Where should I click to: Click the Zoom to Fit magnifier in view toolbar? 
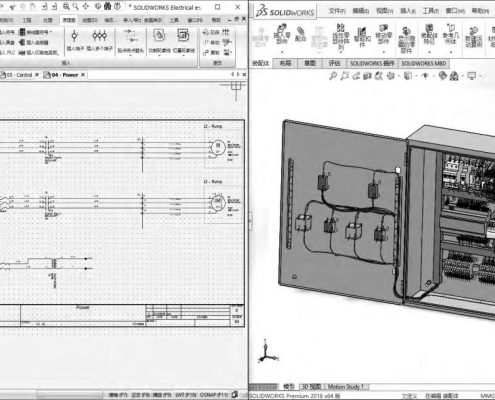click(333, 76)
